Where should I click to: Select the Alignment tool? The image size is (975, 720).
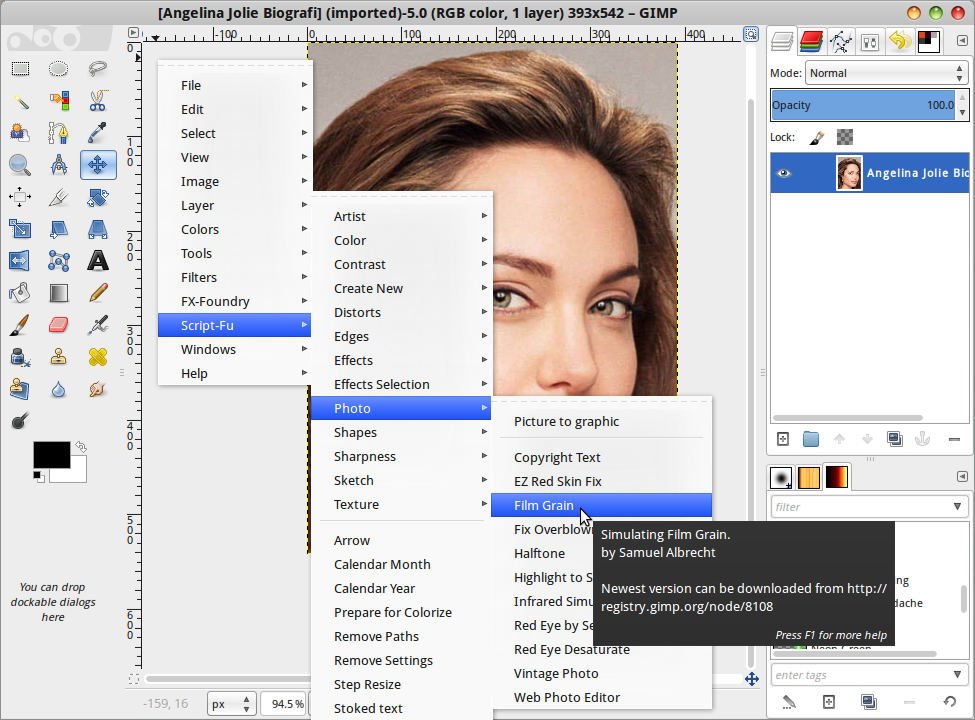click(20, 197)
